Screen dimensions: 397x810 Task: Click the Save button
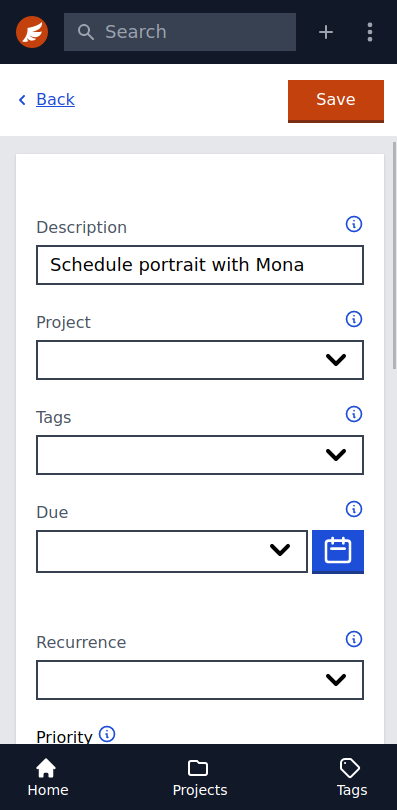click(x=336, y=101)
